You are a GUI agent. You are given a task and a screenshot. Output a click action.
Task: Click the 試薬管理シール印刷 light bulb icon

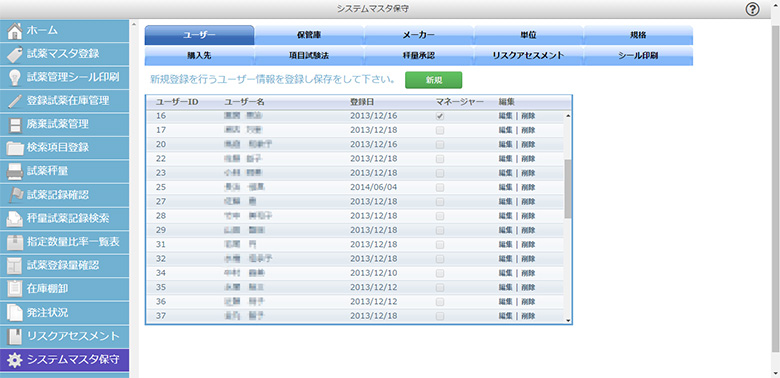pos(15,78)
